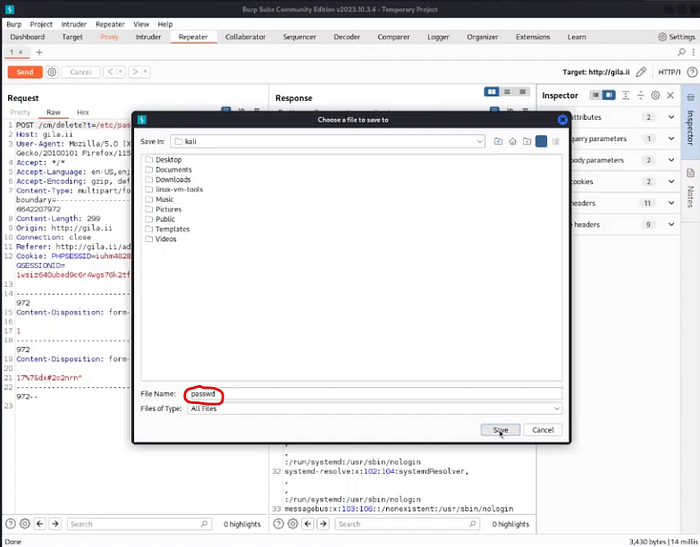This screenshot has width=700, height=547.
Task: Switch to the Decoder tab
Action: 346,37
